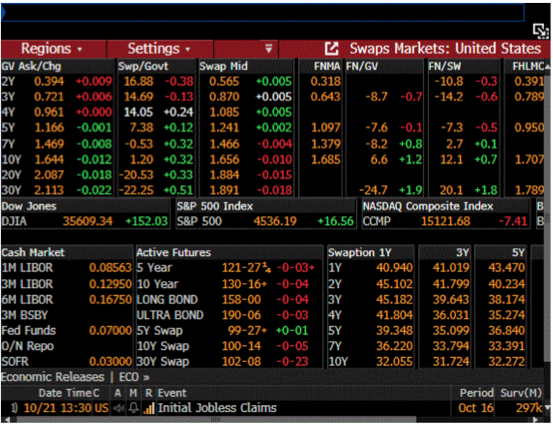Click the SOFR rate 0.03000
The height and width of the screenshot is (426, 553).
(x=110, y=362)
